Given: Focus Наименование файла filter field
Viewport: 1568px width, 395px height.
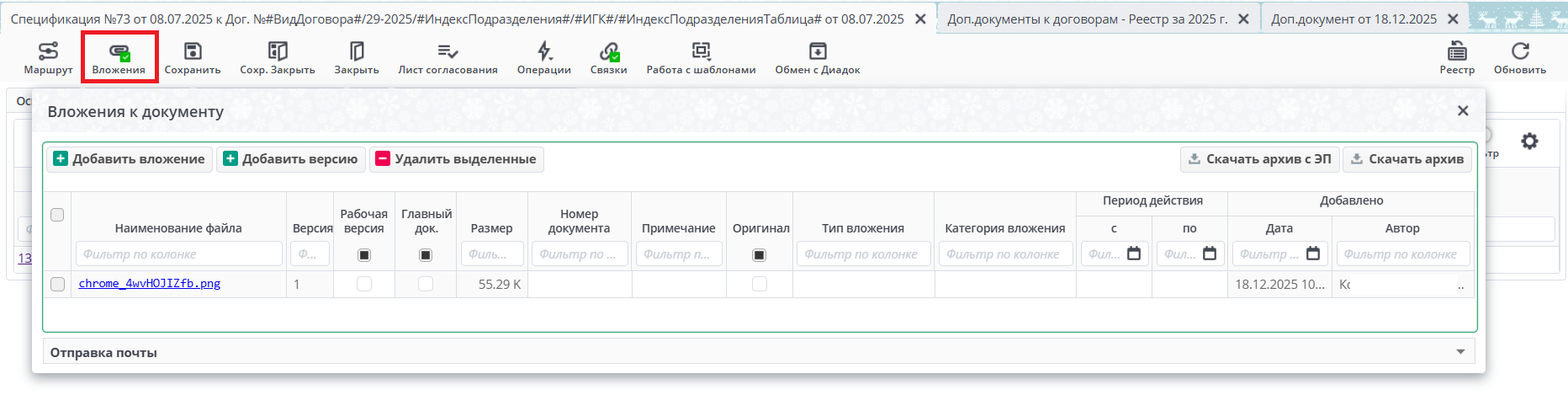Looking at the screenshot, I should tap(178, 254).
